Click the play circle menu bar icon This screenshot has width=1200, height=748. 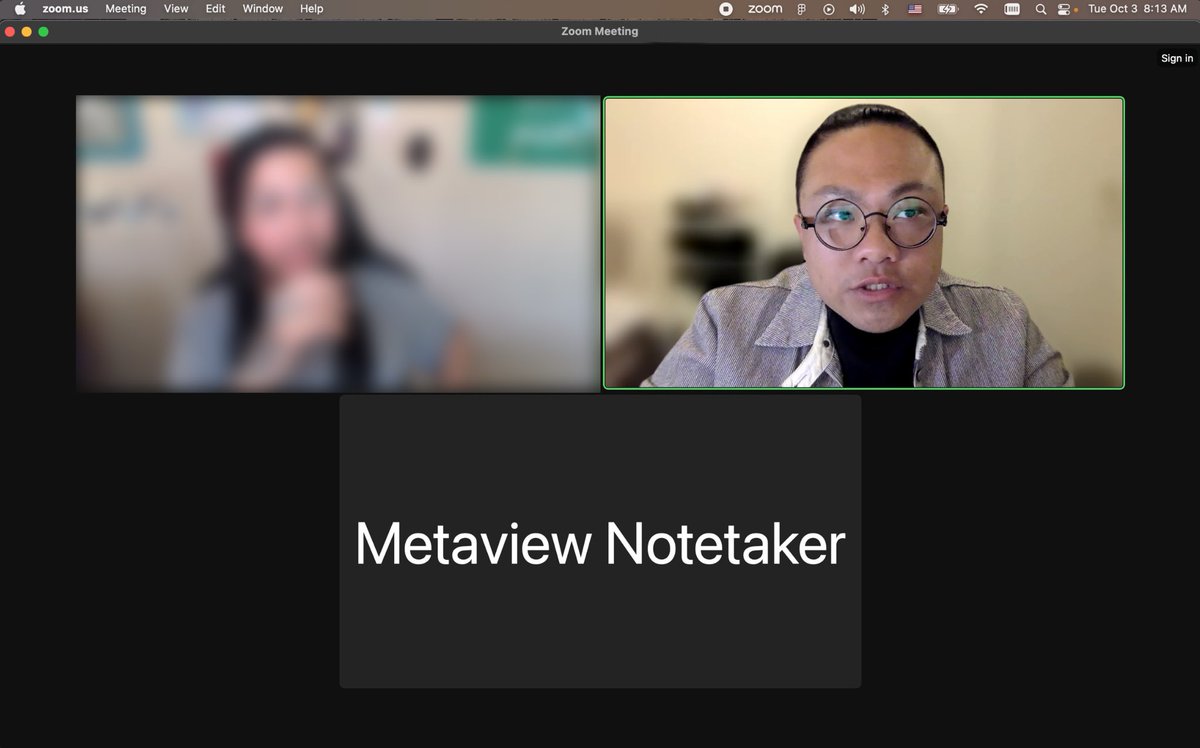tap(829, 8)
